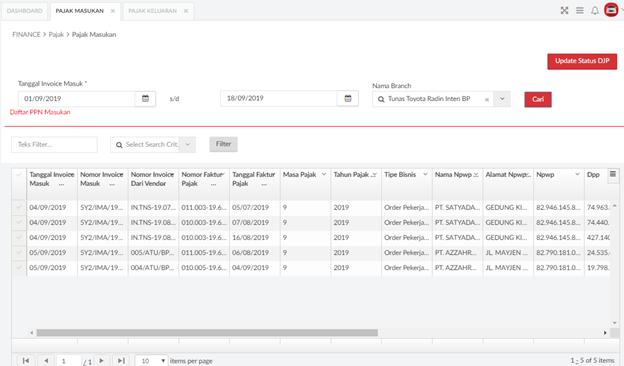Close the Pajak Masukan tab
This screenshot has height=366, width=624.
point(113,11)
